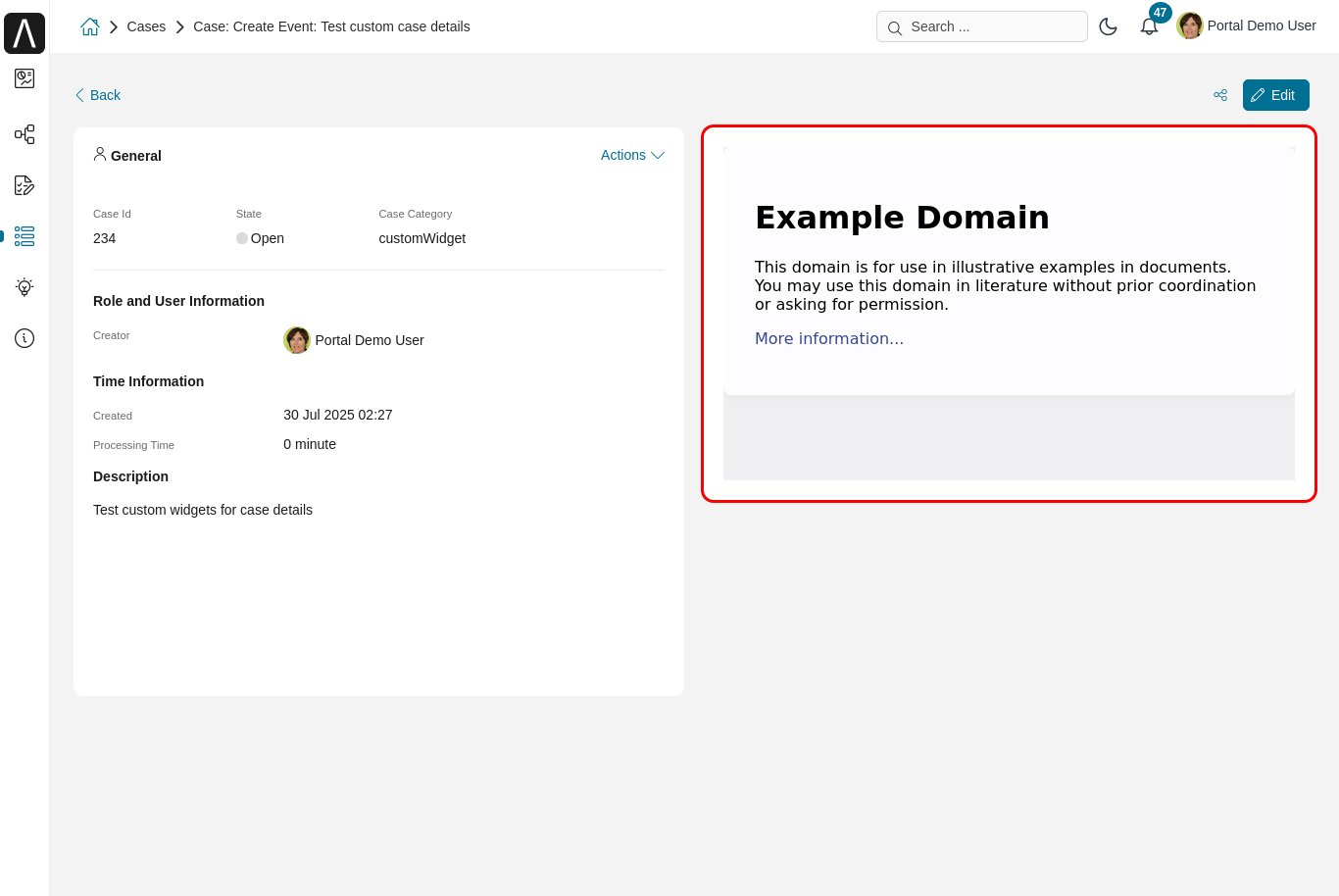Image resolution: width=1339 pixels, height=896 pixels.
Task: Open the Tasks checklist icon in sidebar
Action: pyautogui.click(x=25, y=185)
